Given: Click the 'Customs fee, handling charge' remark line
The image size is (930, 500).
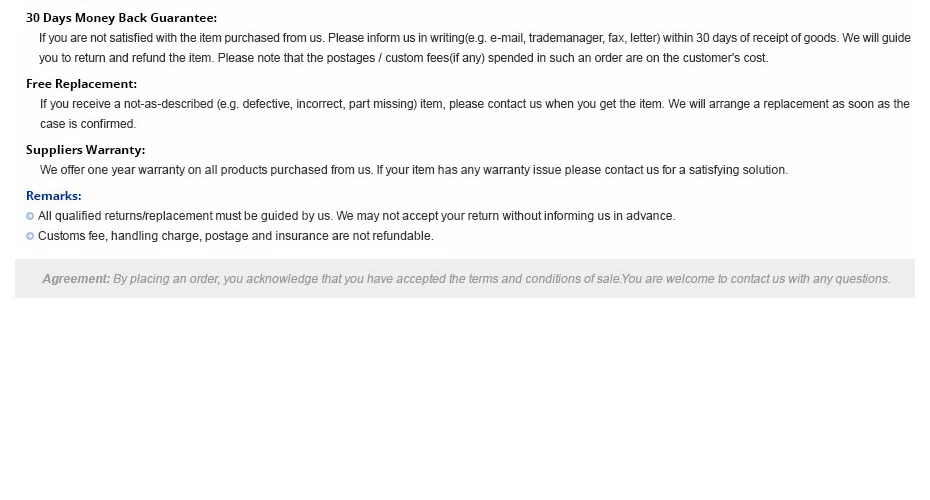Looking at the screenshot, I should click(x=235, y=236).
